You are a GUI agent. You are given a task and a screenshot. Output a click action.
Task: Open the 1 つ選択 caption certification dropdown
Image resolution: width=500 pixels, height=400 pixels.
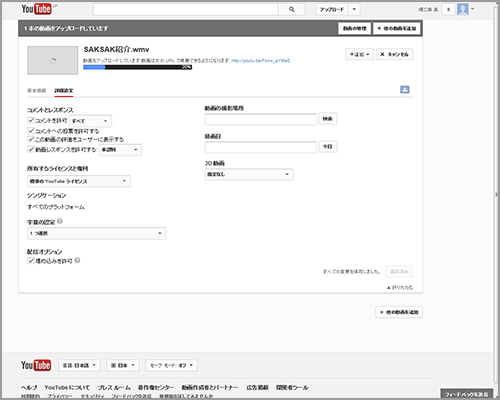coord(96,233)
